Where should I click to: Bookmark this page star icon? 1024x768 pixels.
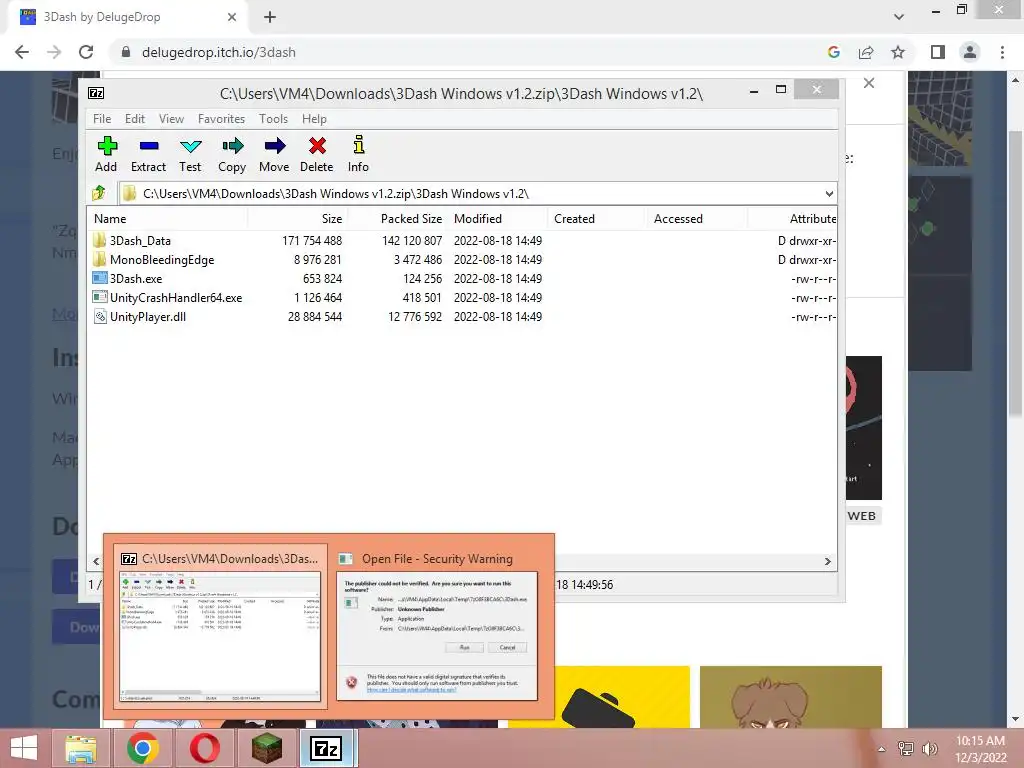click(898, 52)
